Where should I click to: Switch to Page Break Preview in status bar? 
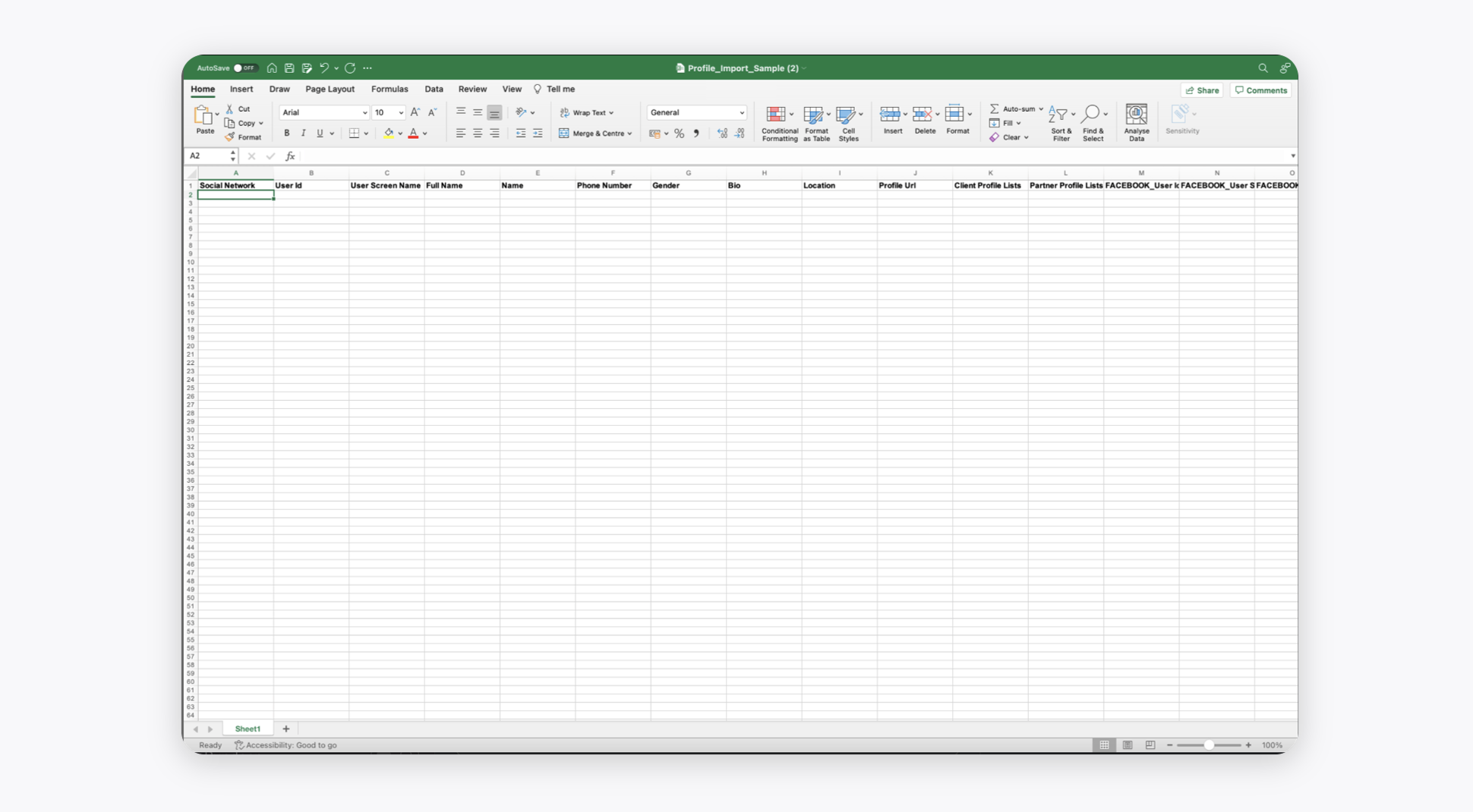coord(1150,745)
